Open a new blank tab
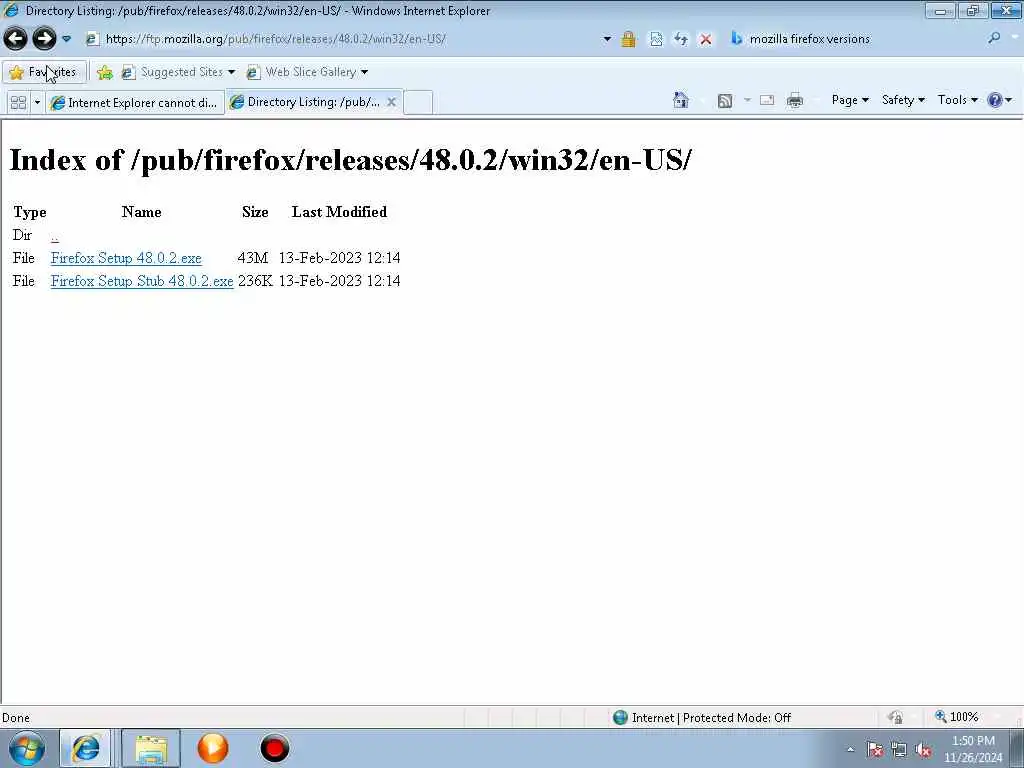The image size is (1024, 768). [418, 103]
